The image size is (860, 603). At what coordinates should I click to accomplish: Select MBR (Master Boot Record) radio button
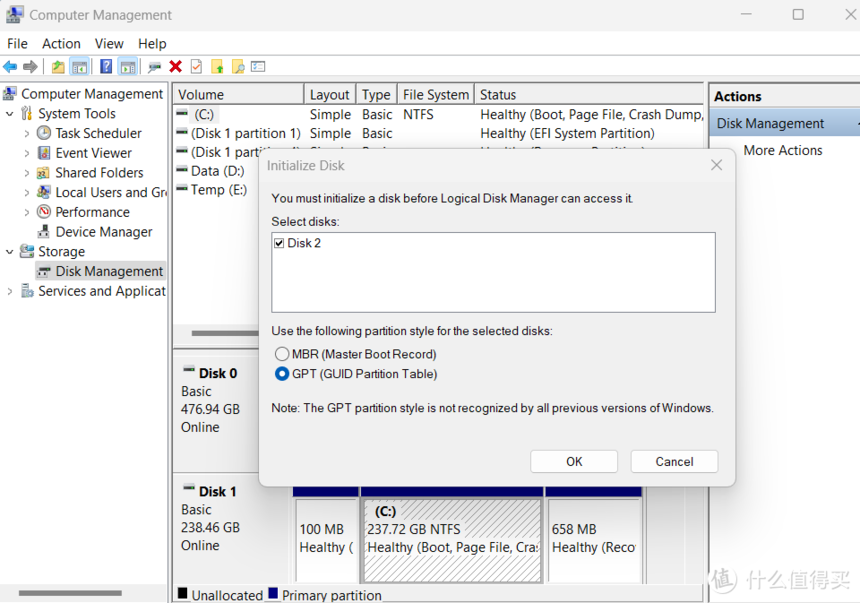pos(282,354)
